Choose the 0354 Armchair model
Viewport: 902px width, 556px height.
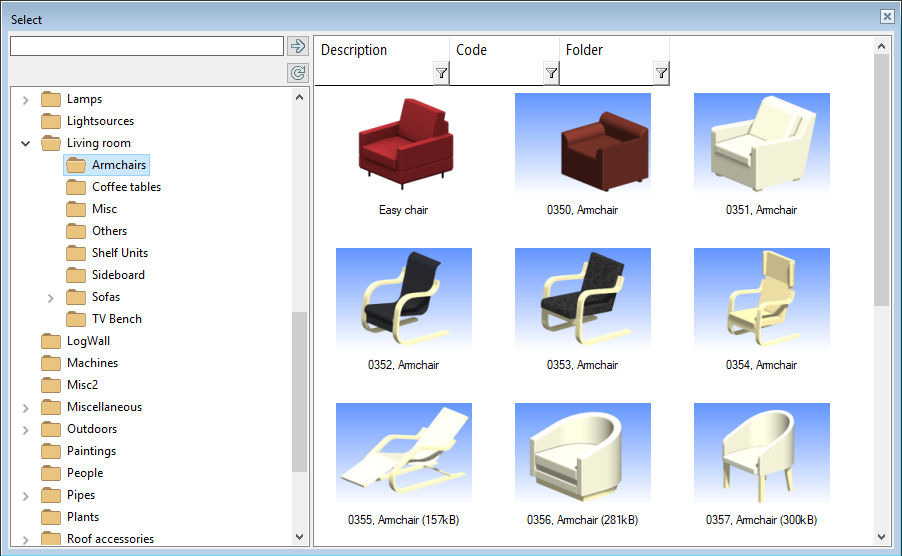(x=761, y=296)
